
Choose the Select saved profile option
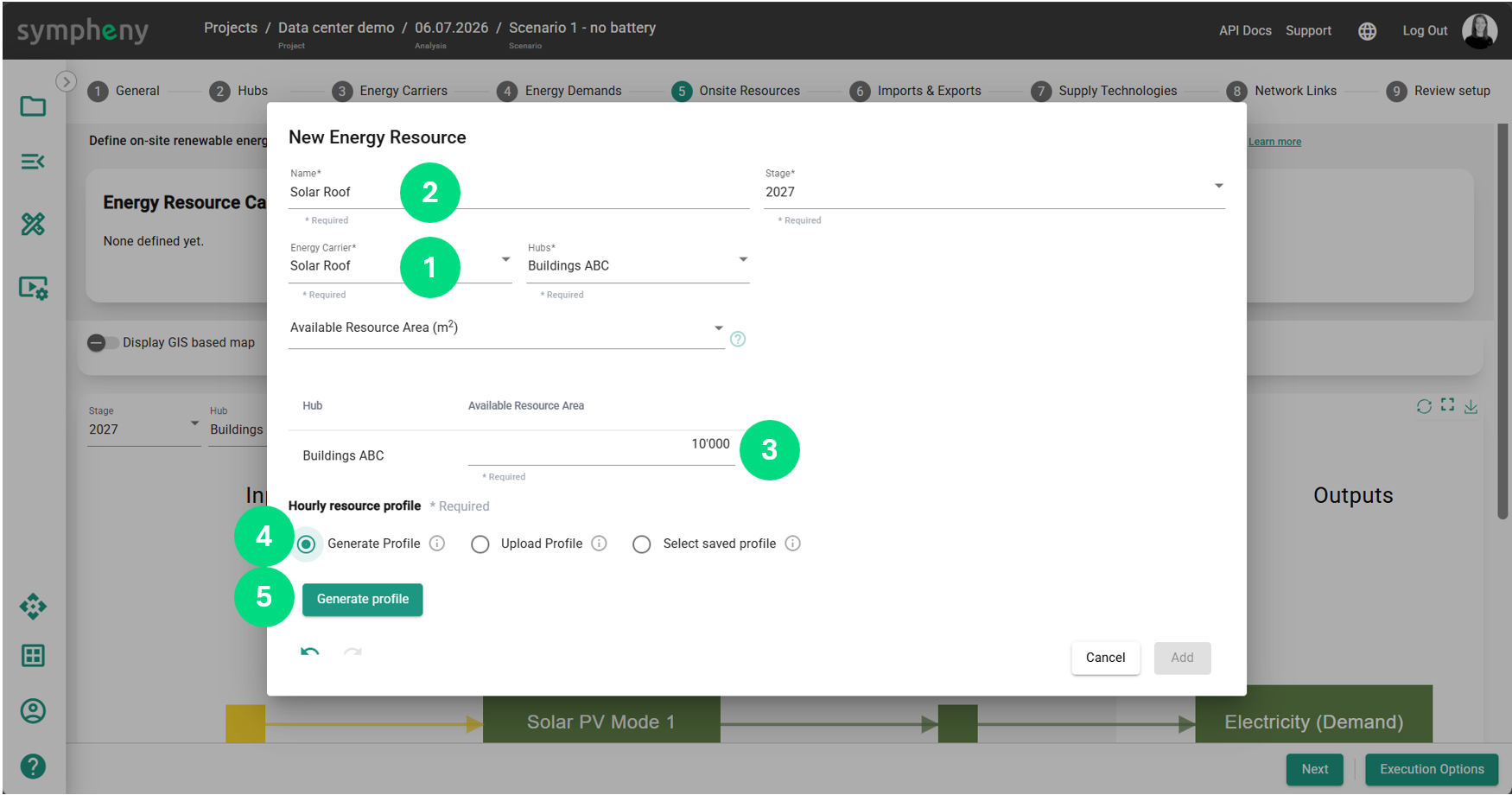(641, 544)
